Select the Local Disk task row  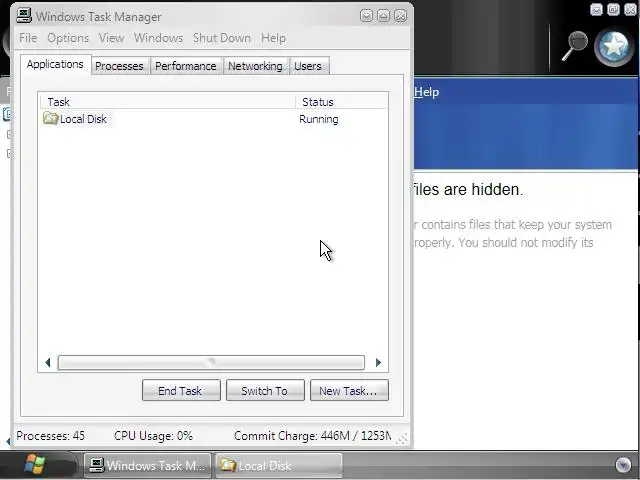212,119
